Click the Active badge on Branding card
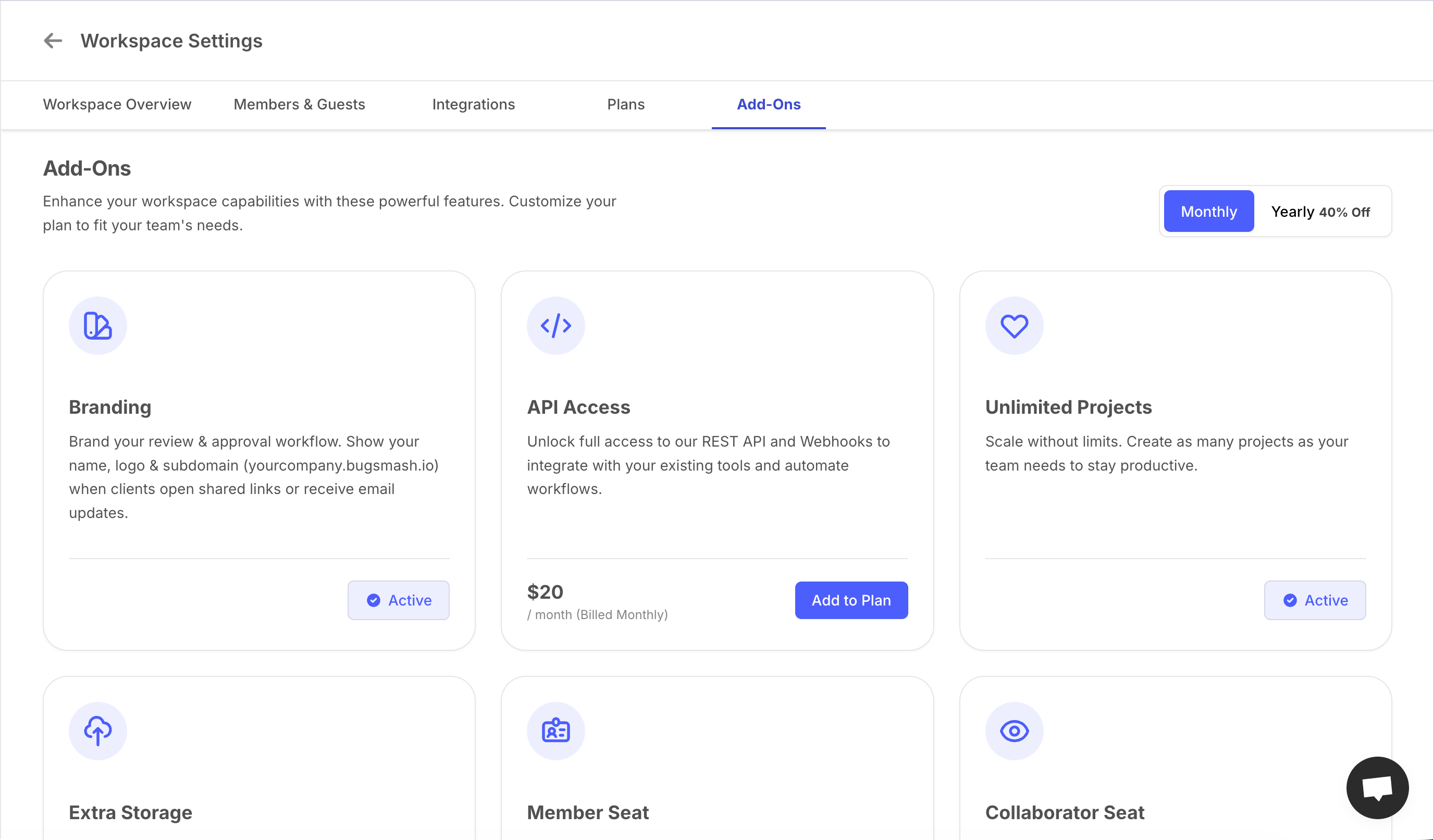The image size is (1433, 840). (x=398, y=600)
